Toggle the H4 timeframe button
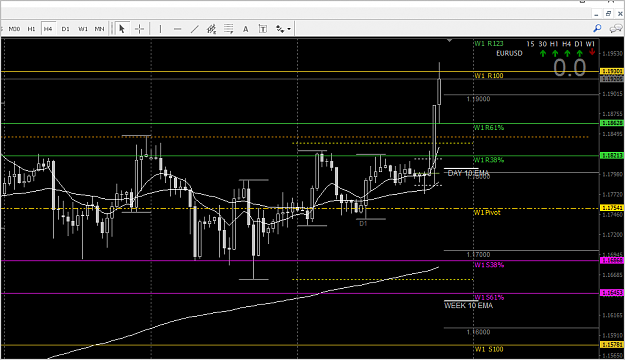Viewport: 625px width, 360px height. coord(48,29)
